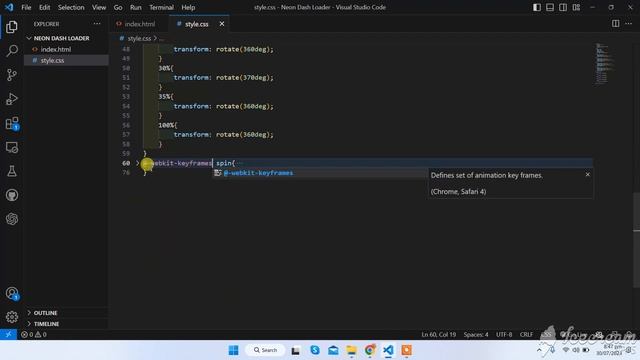Screen dimensions: 640x360
Task: Click the taskbar Search box
Action: [265, 350]
